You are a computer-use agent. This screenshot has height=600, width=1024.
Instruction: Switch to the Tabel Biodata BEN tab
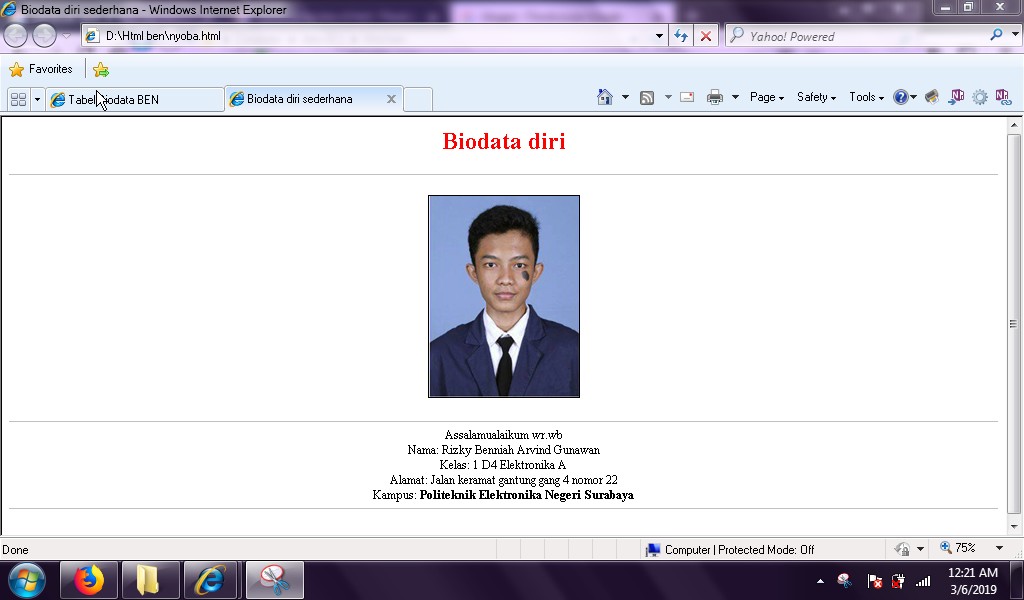[130, 98]
